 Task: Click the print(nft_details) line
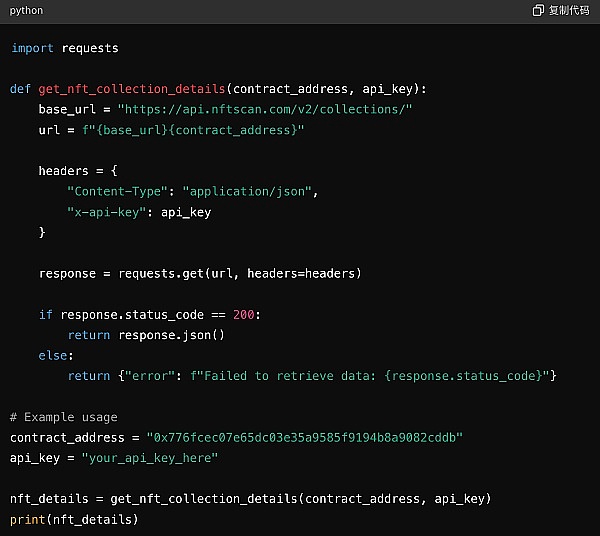pyautogui.click(x=74, y=519)
